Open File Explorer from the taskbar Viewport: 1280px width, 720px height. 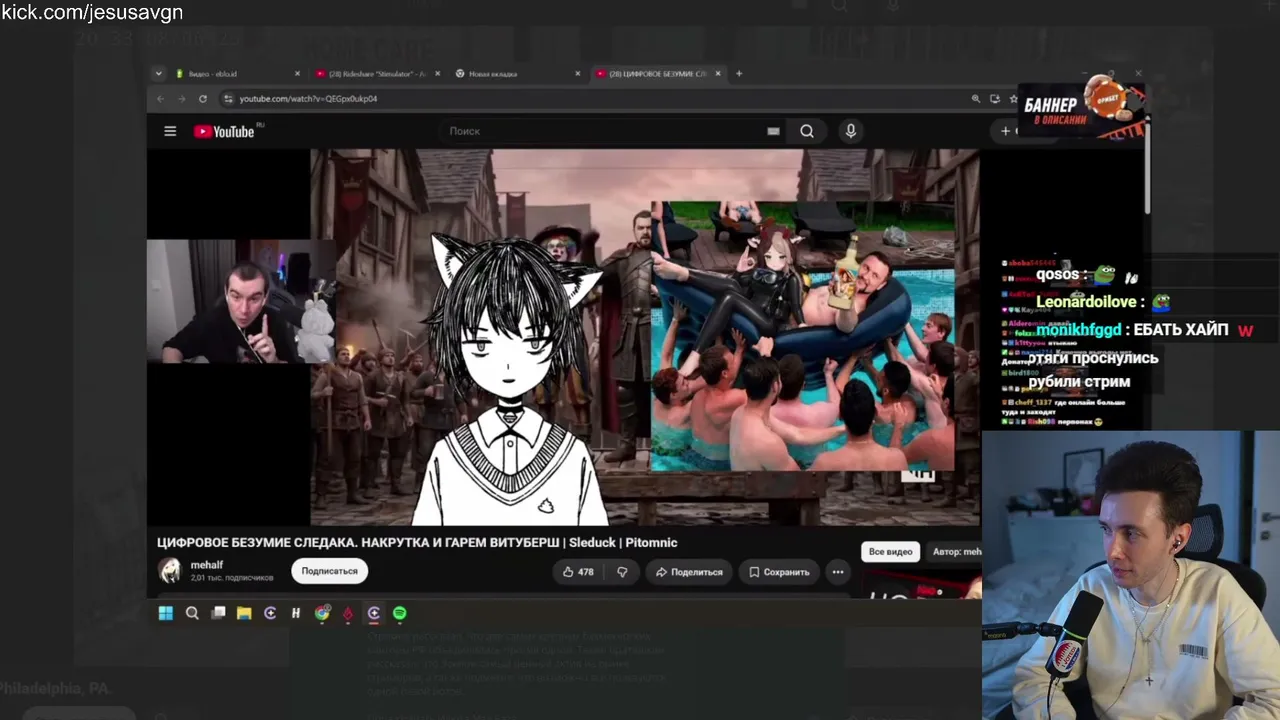(244, 613)
